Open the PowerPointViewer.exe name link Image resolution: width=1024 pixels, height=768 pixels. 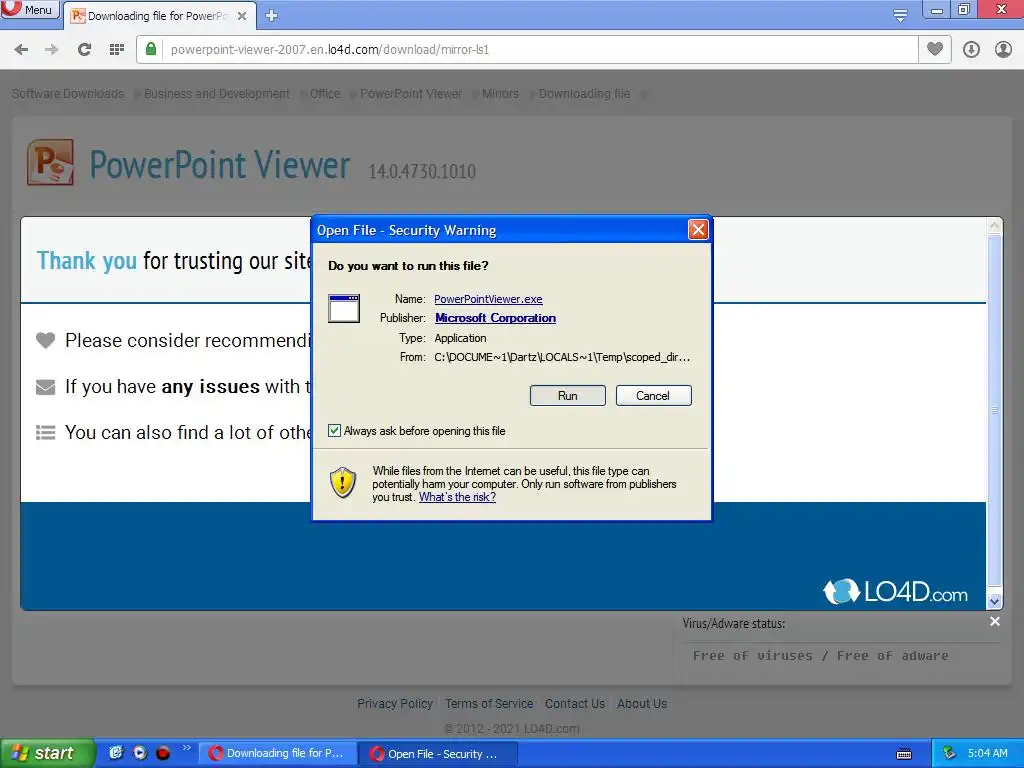click(x=488, y=299)
